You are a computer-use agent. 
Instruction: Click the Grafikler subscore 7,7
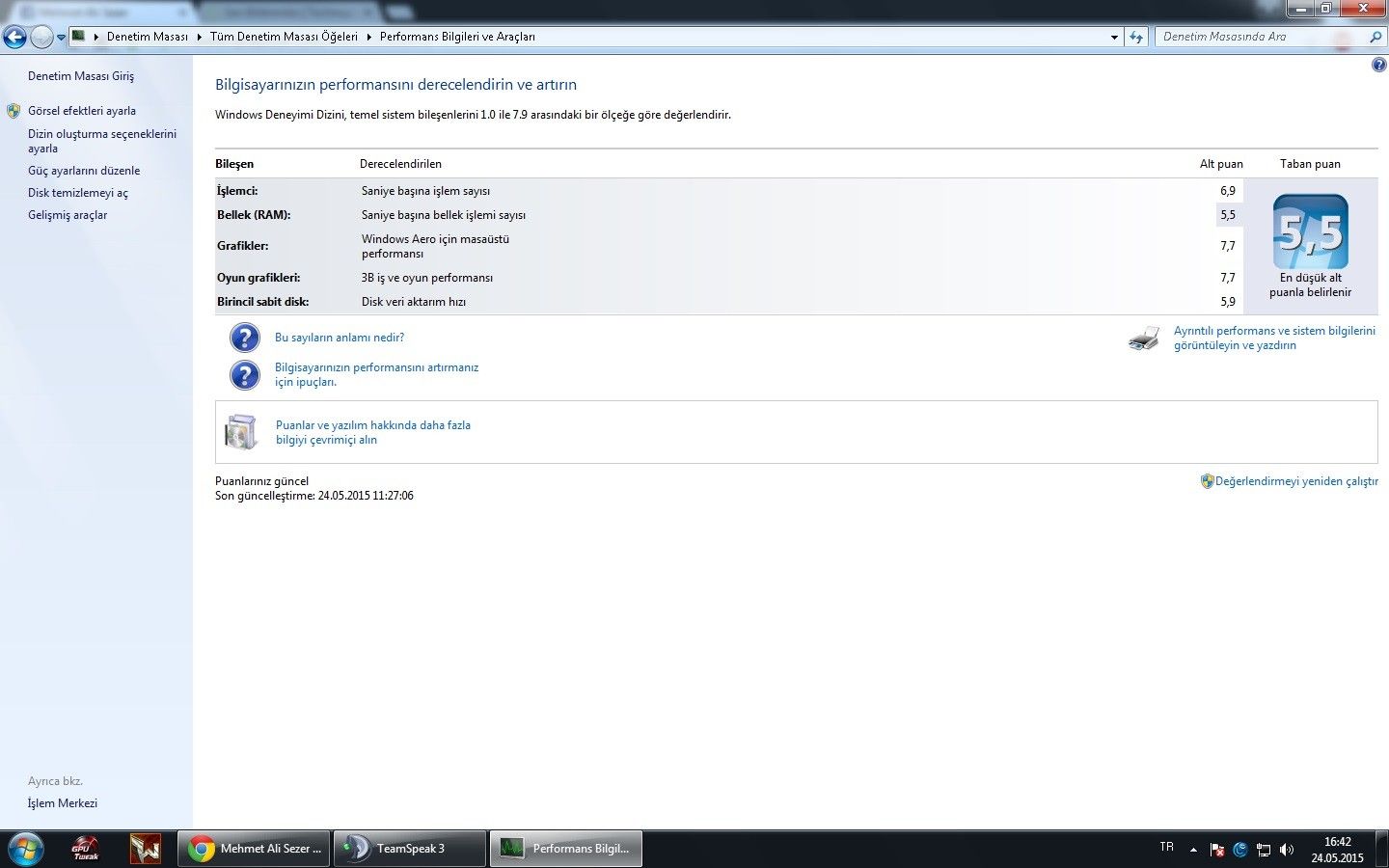coord(1228,246)
